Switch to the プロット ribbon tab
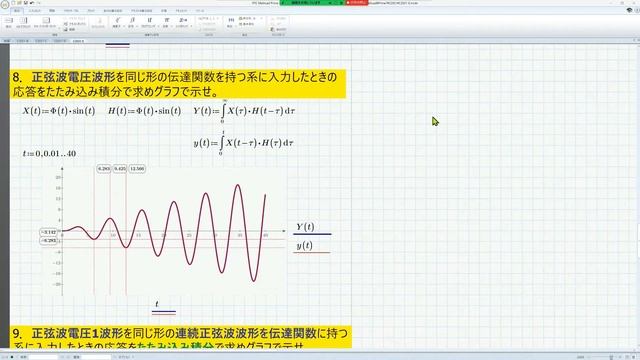 (91, 11)
